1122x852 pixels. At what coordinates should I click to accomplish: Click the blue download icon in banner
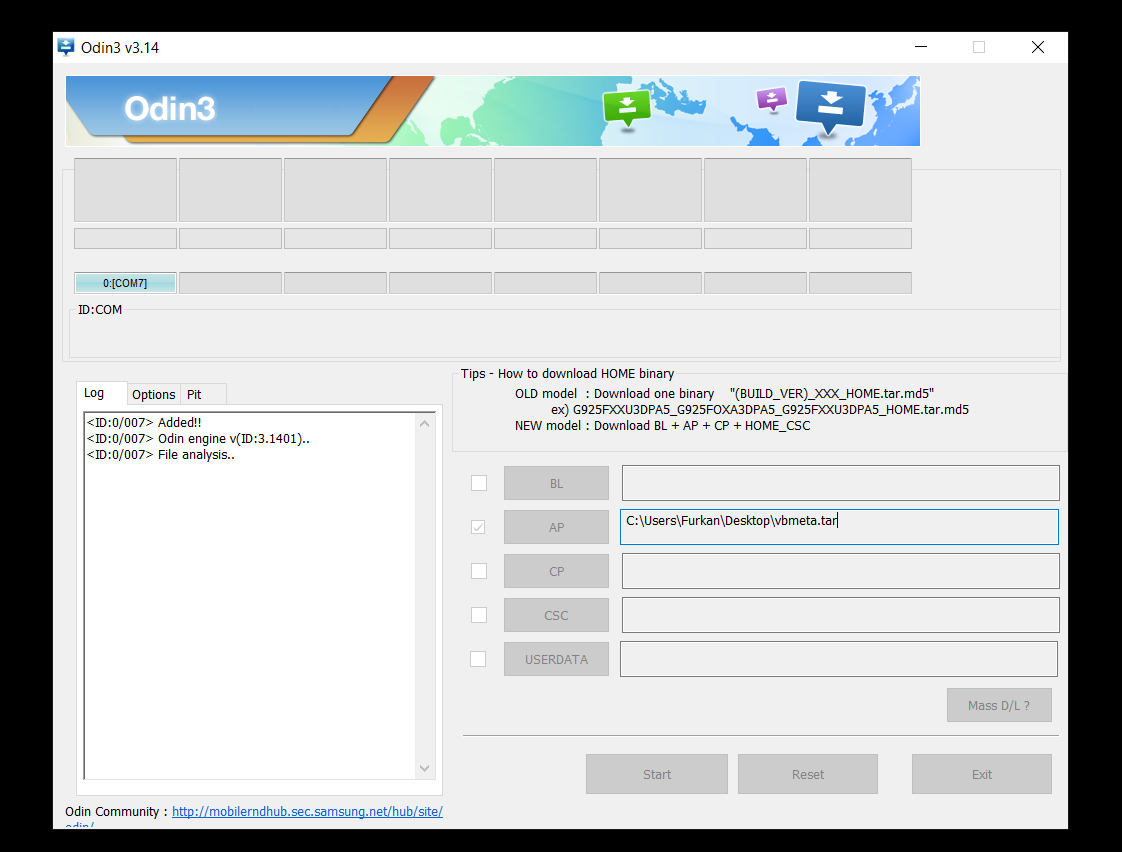coord(830,107)
